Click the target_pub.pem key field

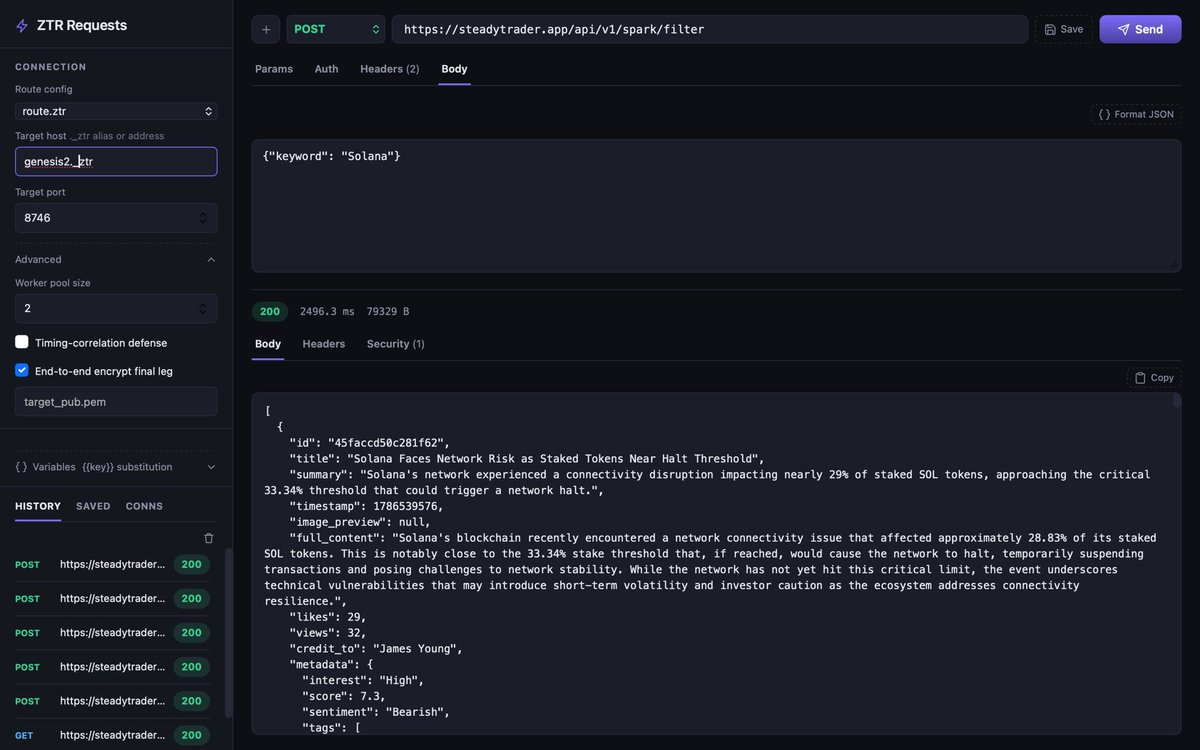(x=116, y=401)
